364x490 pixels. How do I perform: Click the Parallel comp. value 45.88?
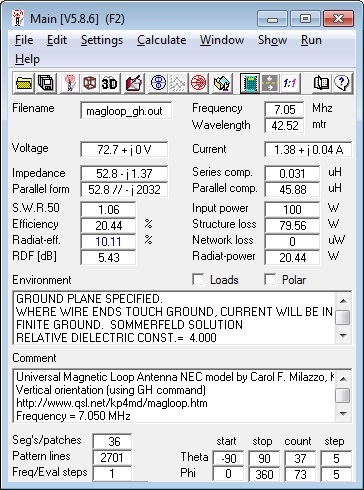click(x=292, y=189)
